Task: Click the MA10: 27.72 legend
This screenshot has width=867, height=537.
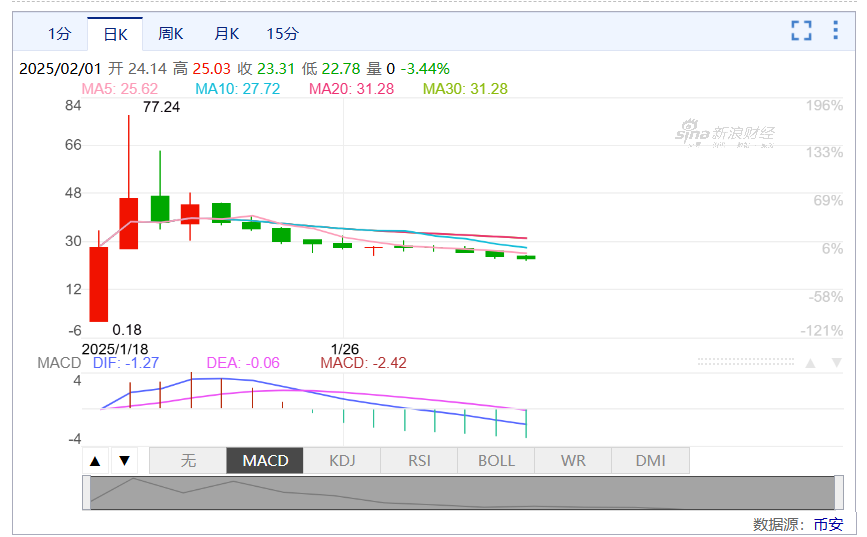Action: pyautogui.click(x=238, y=88)
